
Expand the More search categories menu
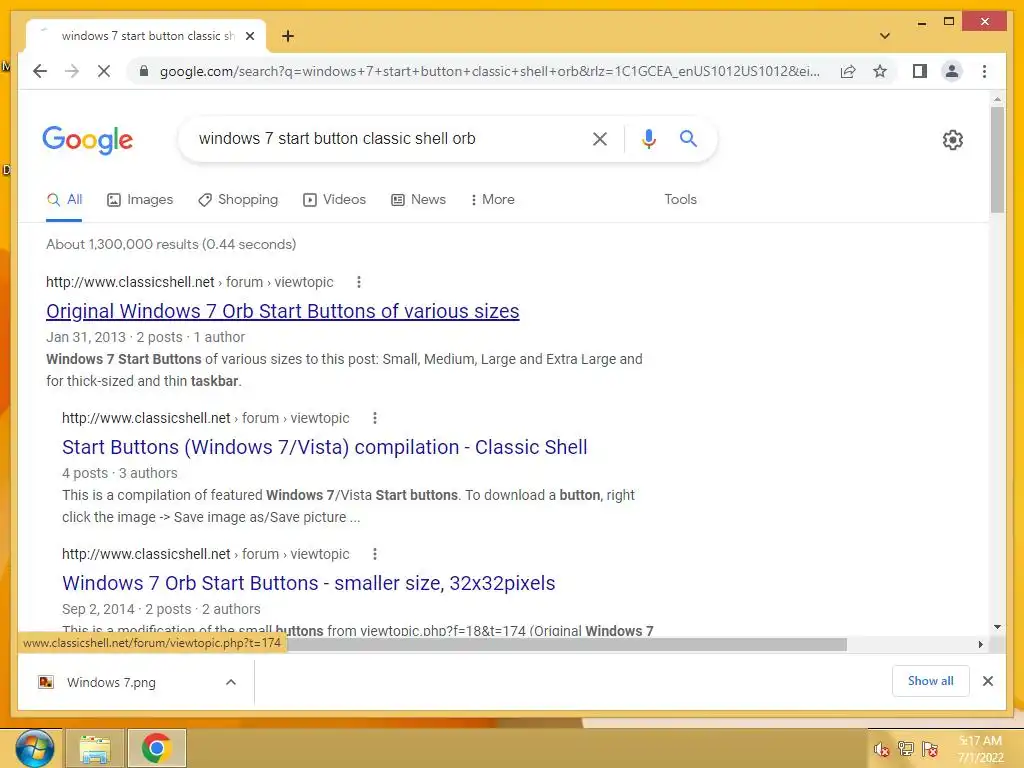click(x=492, y=199)
